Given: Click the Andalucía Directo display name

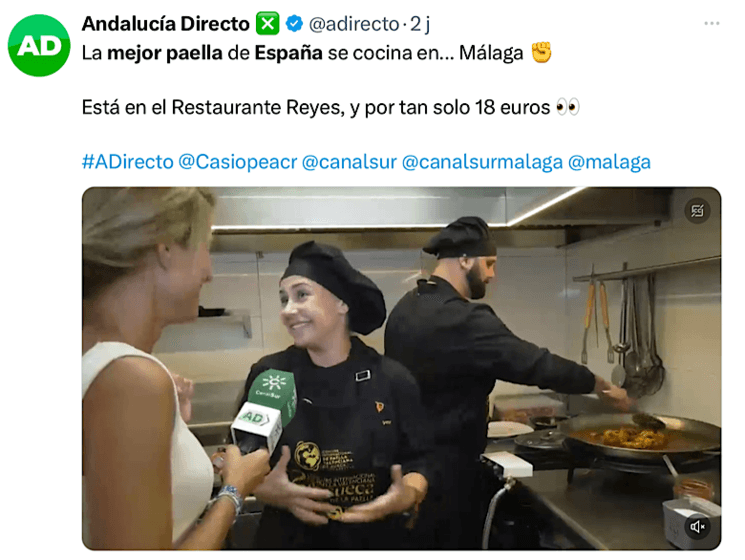Looking at the screenshot, I should (165, 24).
